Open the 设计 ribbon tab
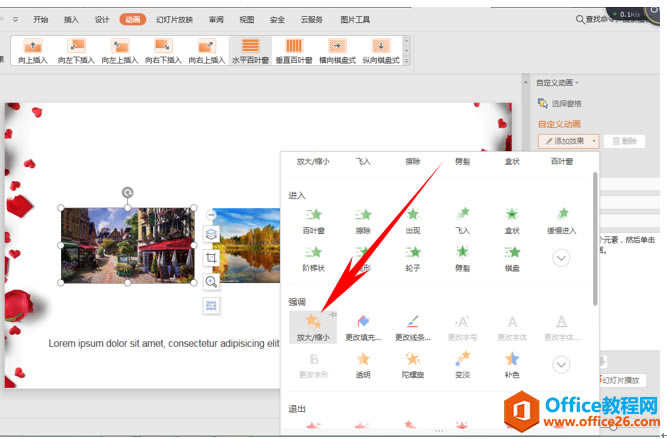Screen dimensions: 667x439 (x=102, y=20)
